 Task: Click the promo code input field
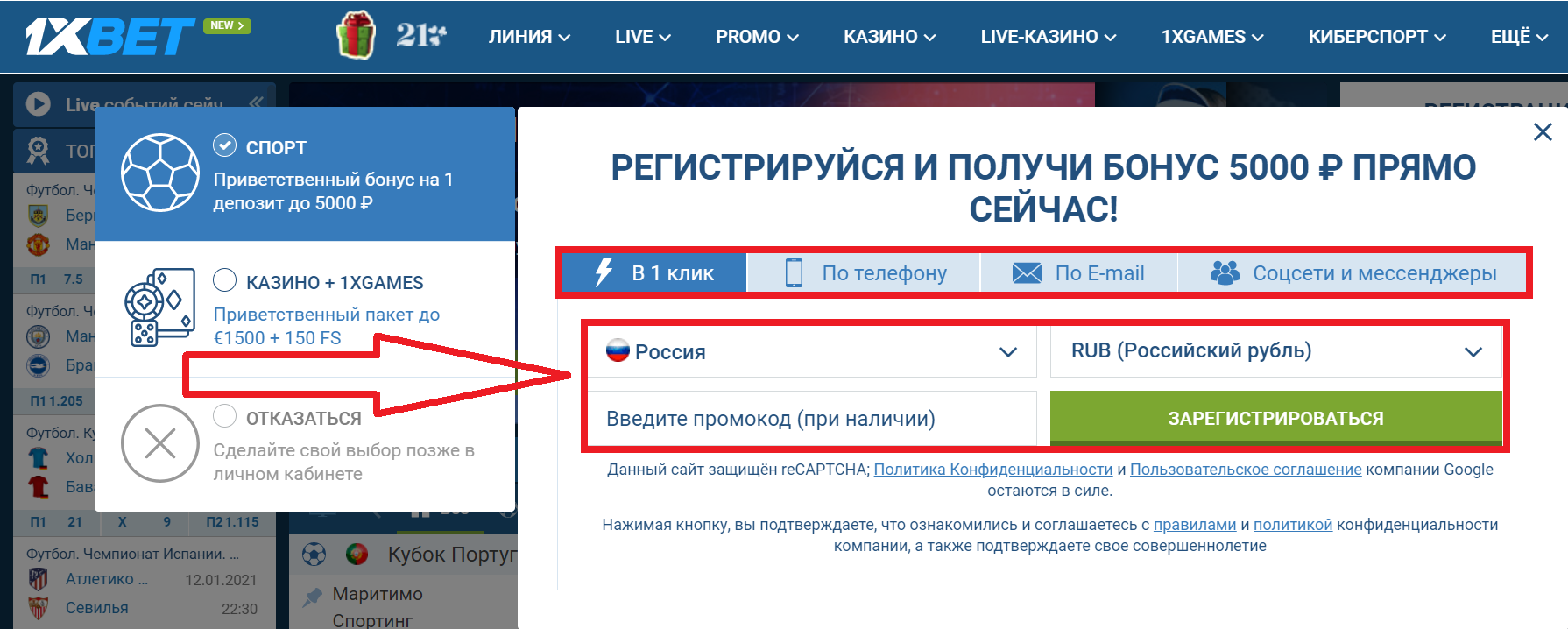pos(812,419)
